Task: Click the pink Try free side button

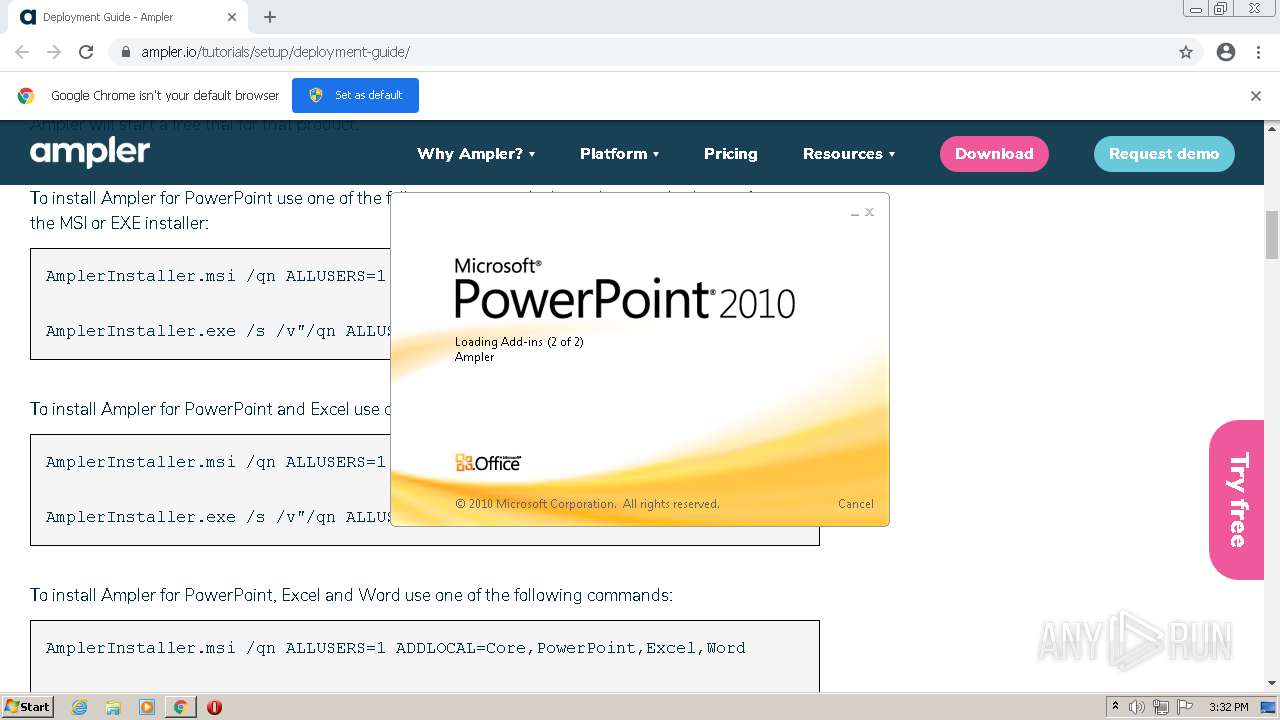Action: 1237,500
